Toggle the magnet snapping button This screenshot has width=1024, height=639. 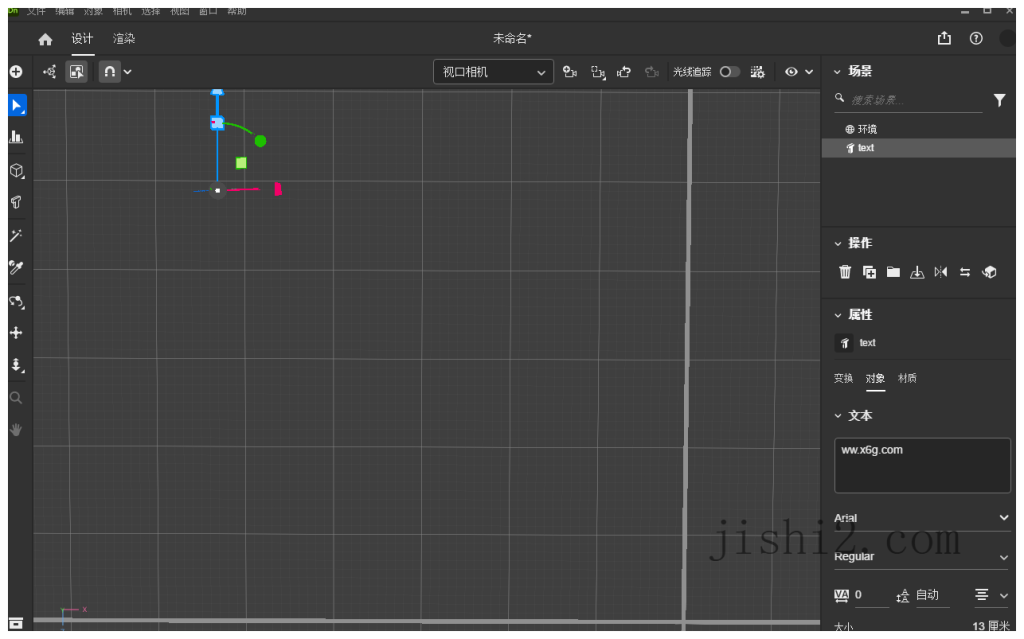(x=110, y=72)
